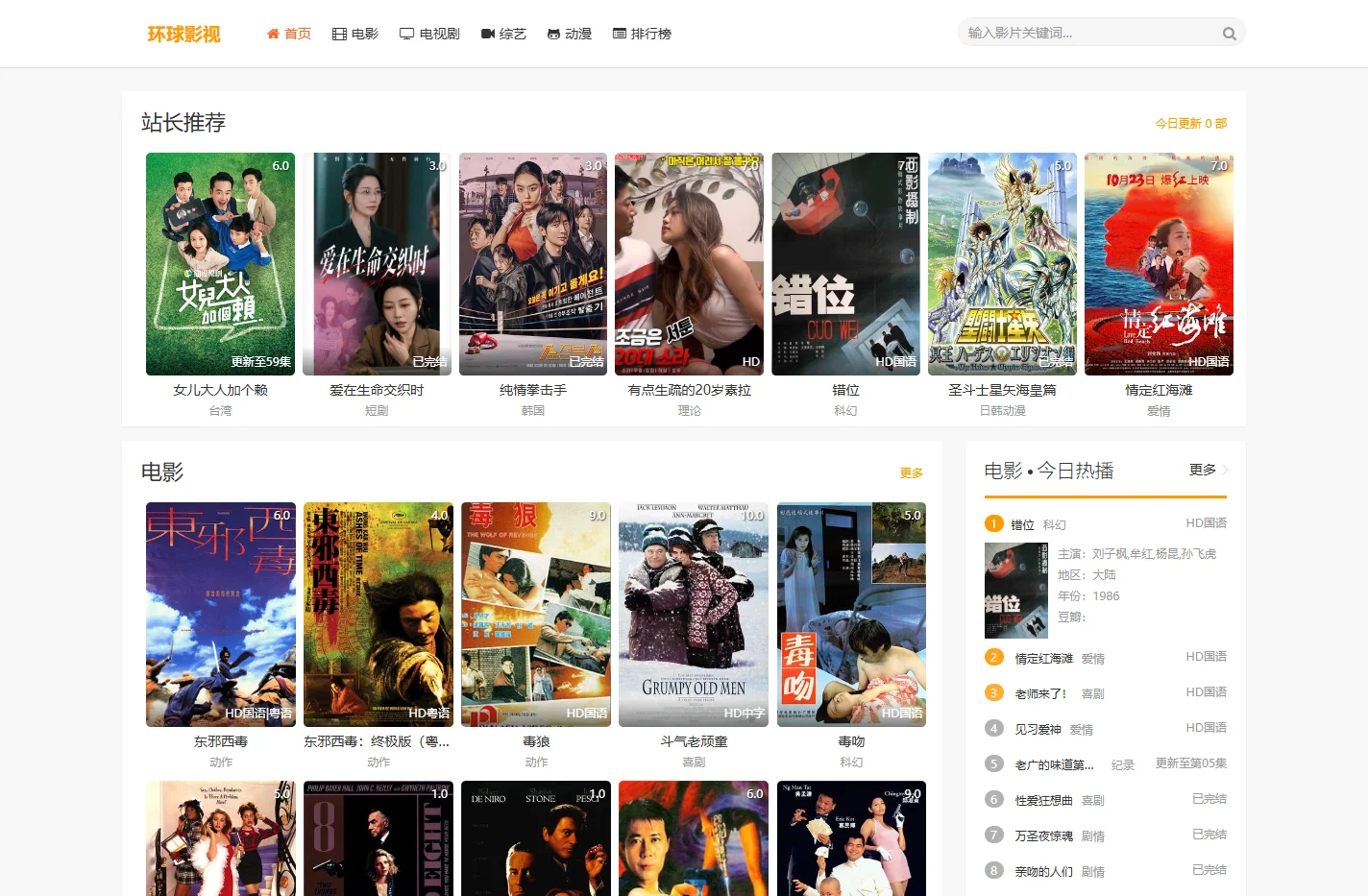The width and height of the screenshot is (1368, 896).
Task: Open the 毒吻 movie poster
Action: [851, 615]
